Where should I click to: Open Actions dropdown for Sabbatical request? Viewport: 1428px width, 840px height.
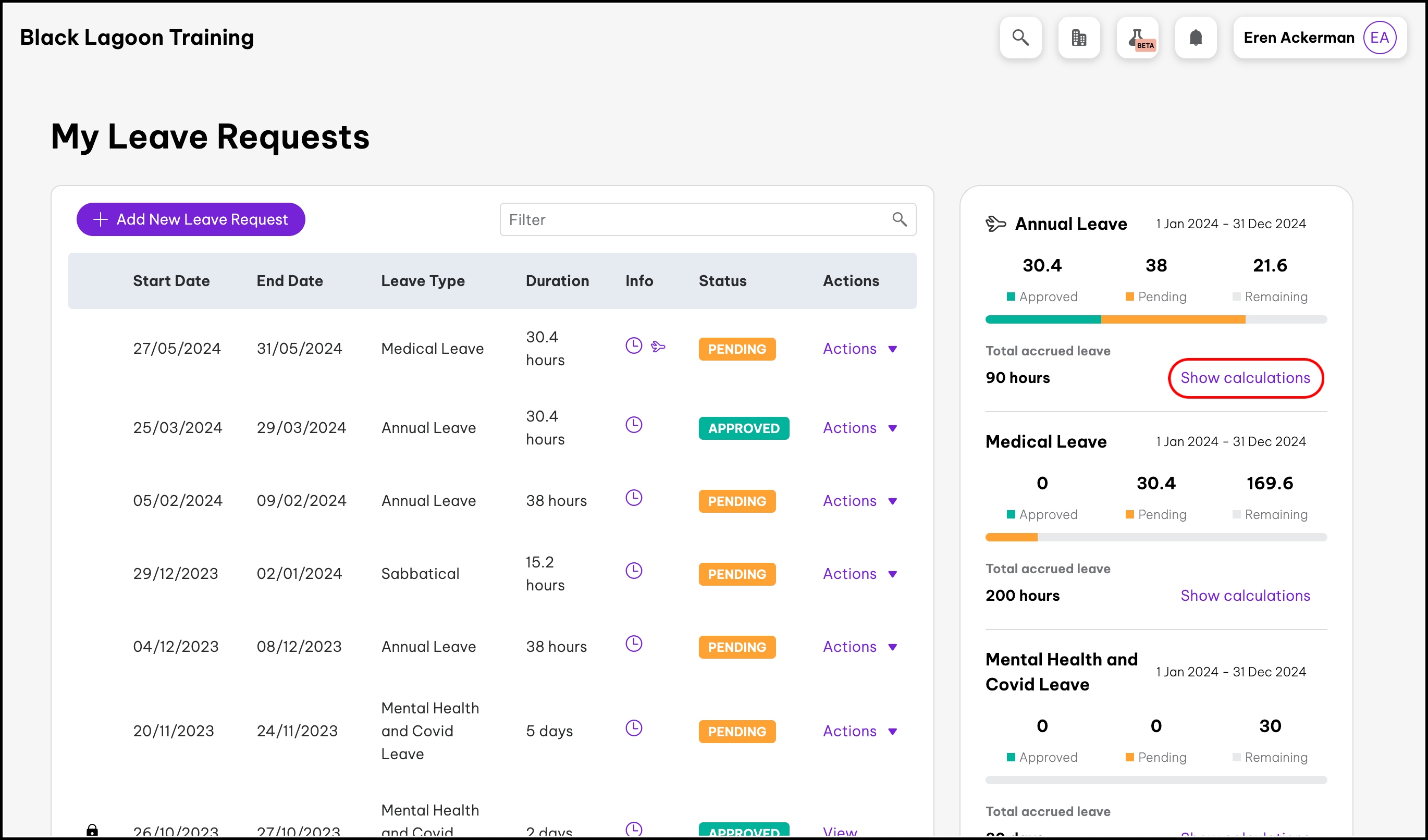coord(859,574)
